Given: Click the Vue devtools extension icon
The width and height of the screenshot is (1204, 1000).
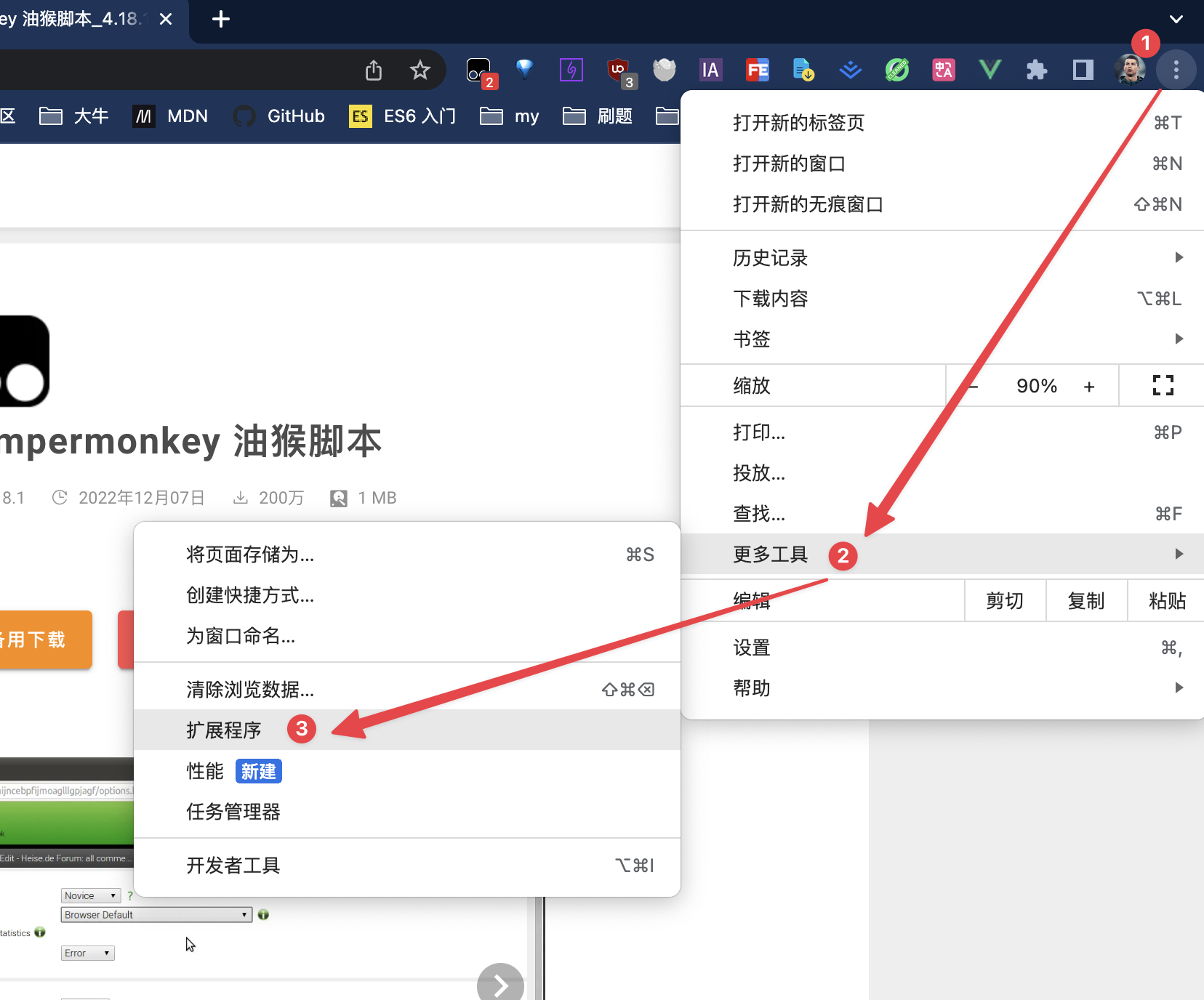Looking at the screenshot, I should tap(990, 70).
